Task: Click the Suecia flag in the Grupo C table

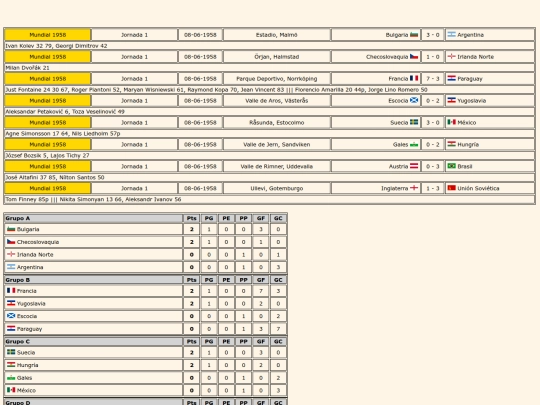Action: coord(11,352)
